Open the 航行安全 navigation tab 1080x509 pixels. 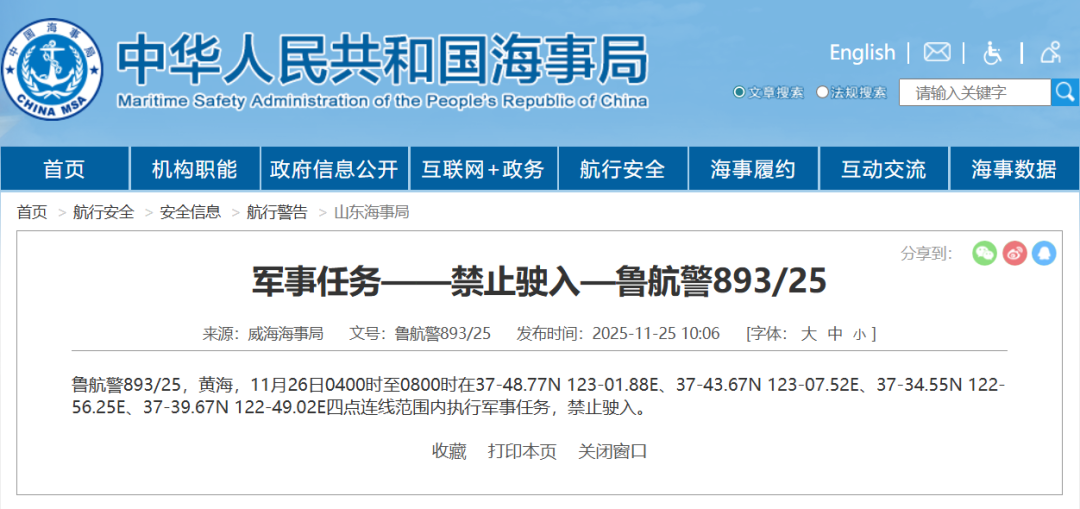(x=623, y=169)
